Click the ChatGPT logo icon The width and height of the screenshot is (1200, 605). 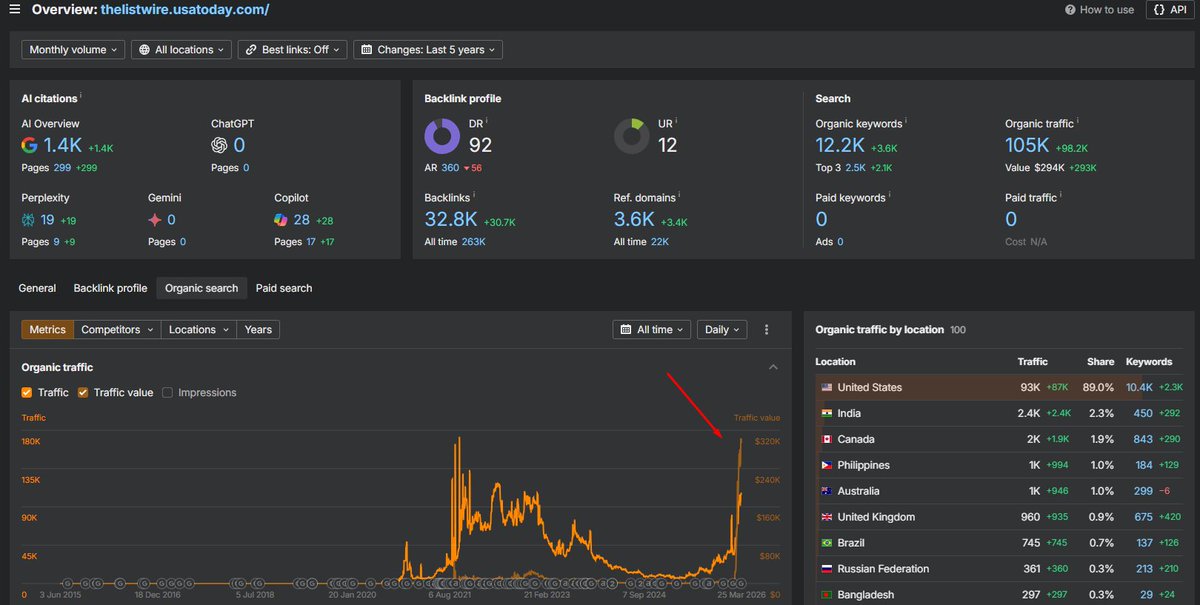(219, 144)
